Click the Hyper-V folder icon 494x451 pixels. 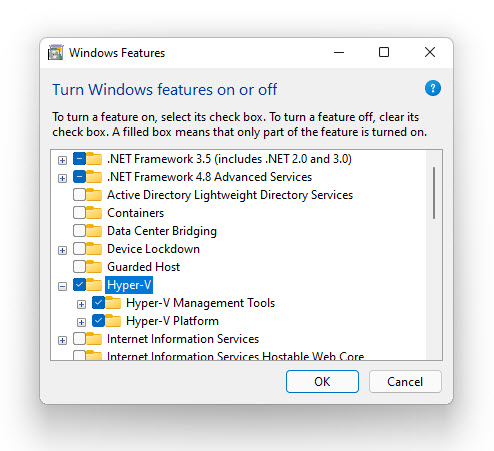[x=94, y=285]
